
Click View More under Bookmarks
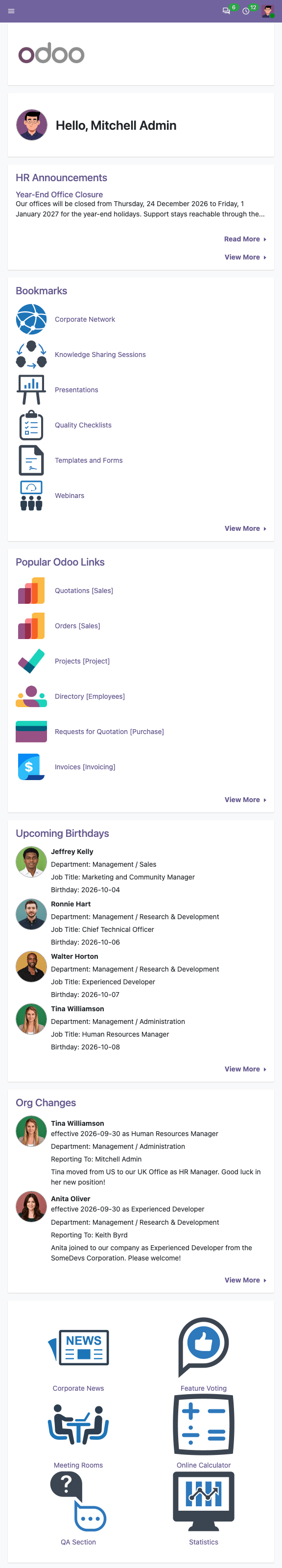pos(245,529)
